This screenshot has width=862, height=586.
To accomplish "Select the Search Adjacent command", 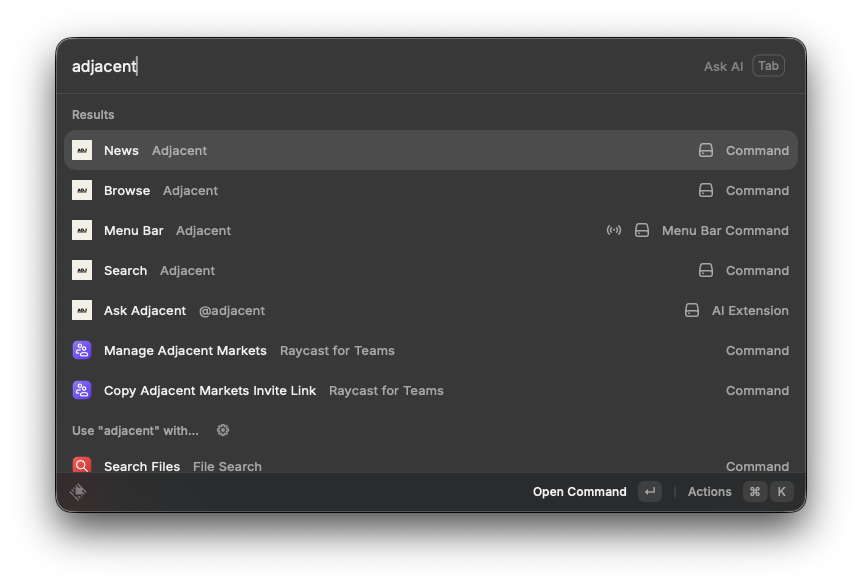I will point(431,270).
